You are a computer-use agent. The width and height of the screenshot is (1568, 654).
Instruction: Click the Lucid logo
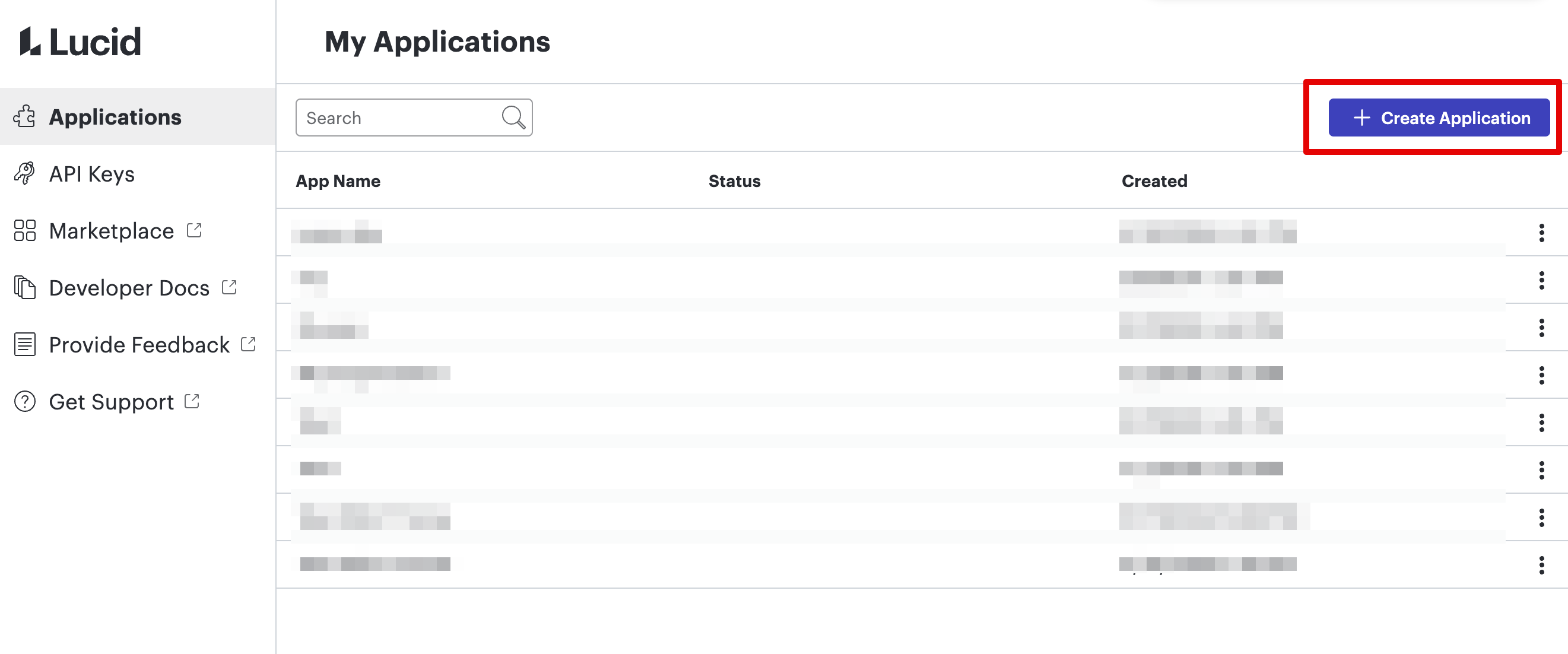[80, 42]
